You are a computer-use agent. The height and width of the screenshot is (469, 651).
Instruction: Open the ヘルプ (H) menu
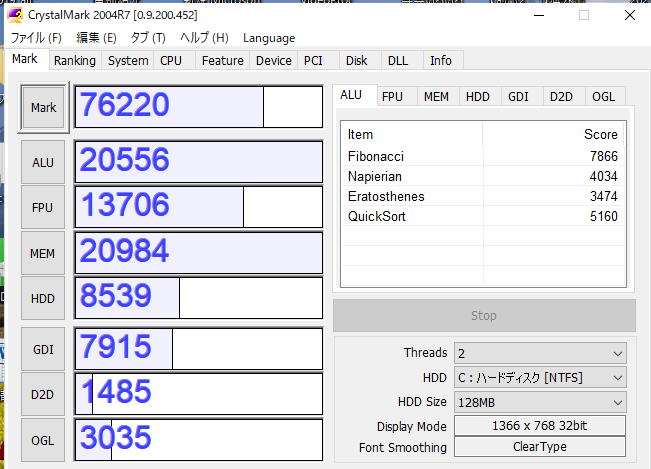pyautogui.click(x=204, y=38)
